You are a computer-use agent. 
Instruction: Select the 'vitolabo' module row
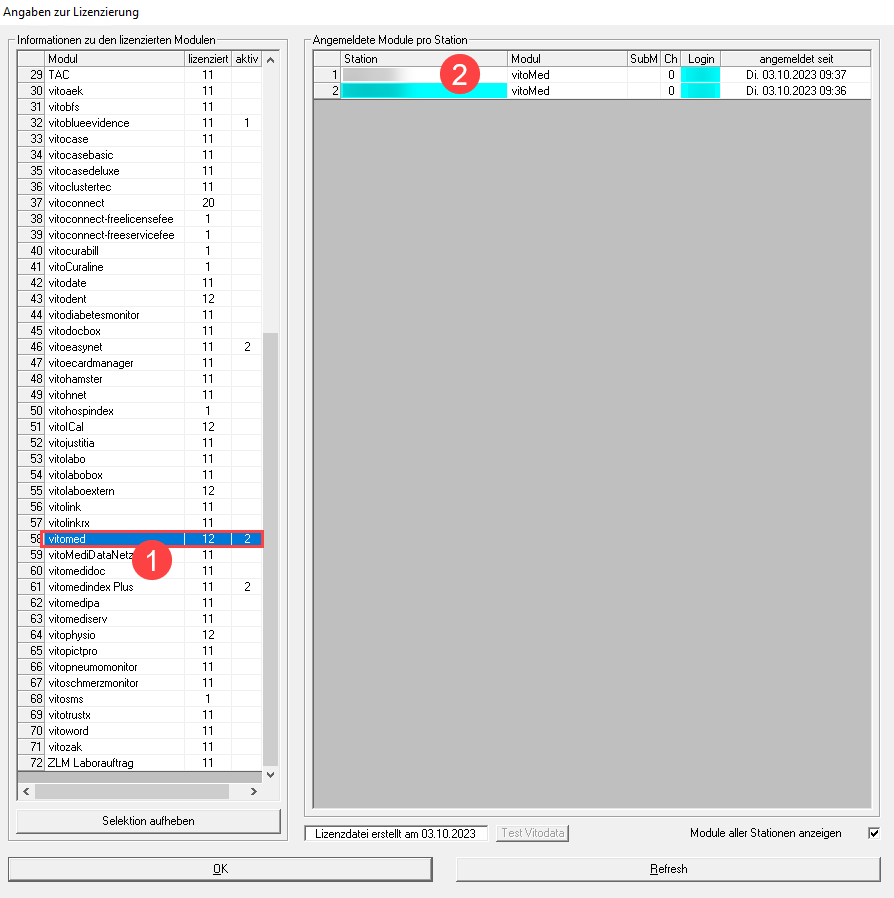point(140,459)
